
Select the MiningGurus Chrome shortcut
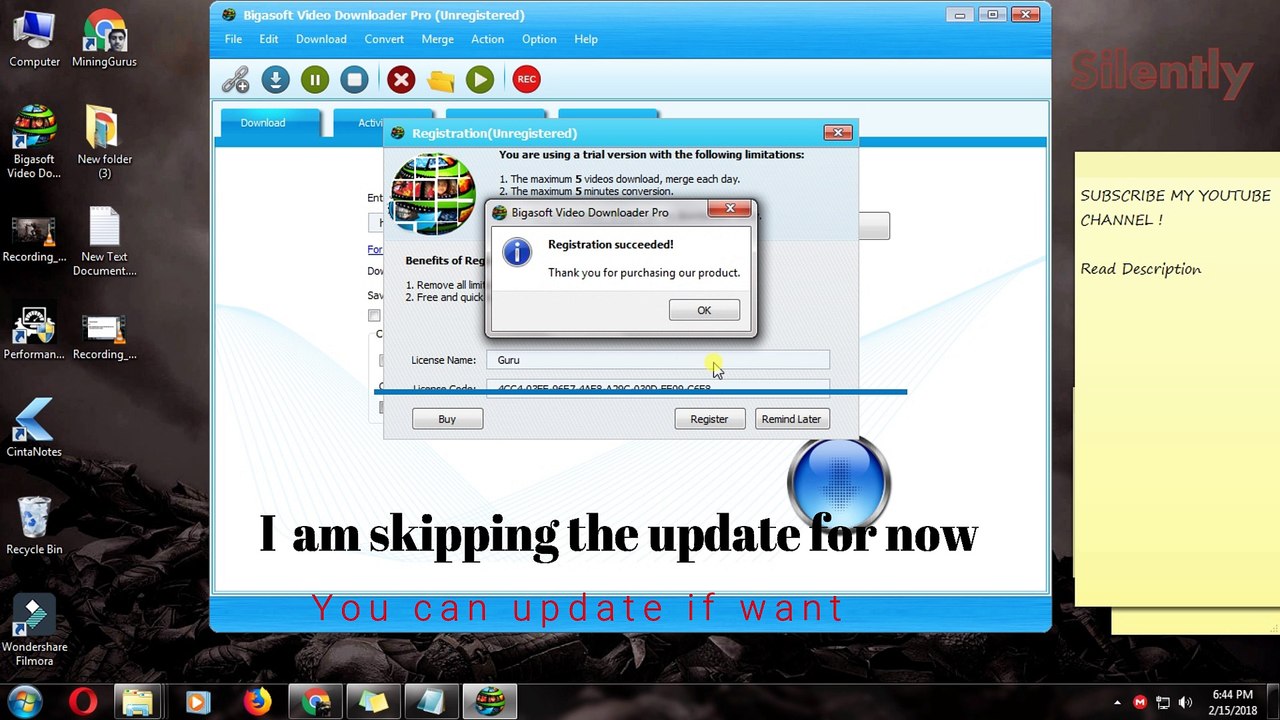pos(104,39)
